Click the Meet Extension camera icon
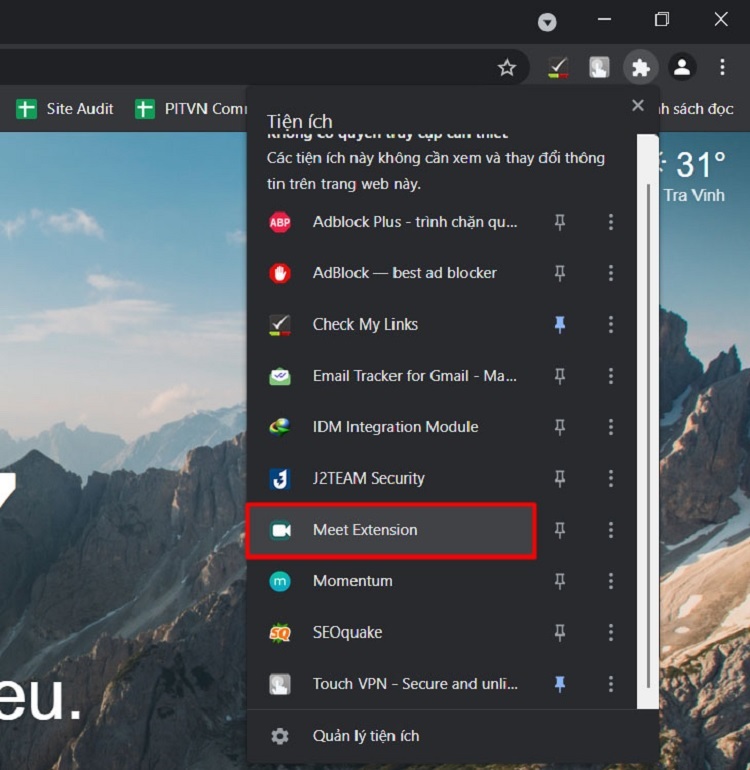This screenshot has height=770, width=750. 281,530
